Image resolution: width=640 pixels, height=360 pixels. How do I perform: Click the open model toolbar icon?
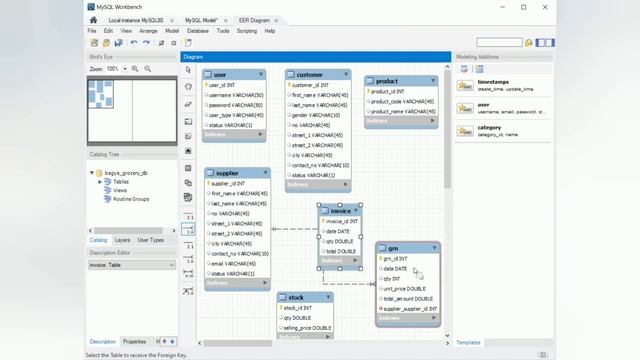(x=107, y=43)
